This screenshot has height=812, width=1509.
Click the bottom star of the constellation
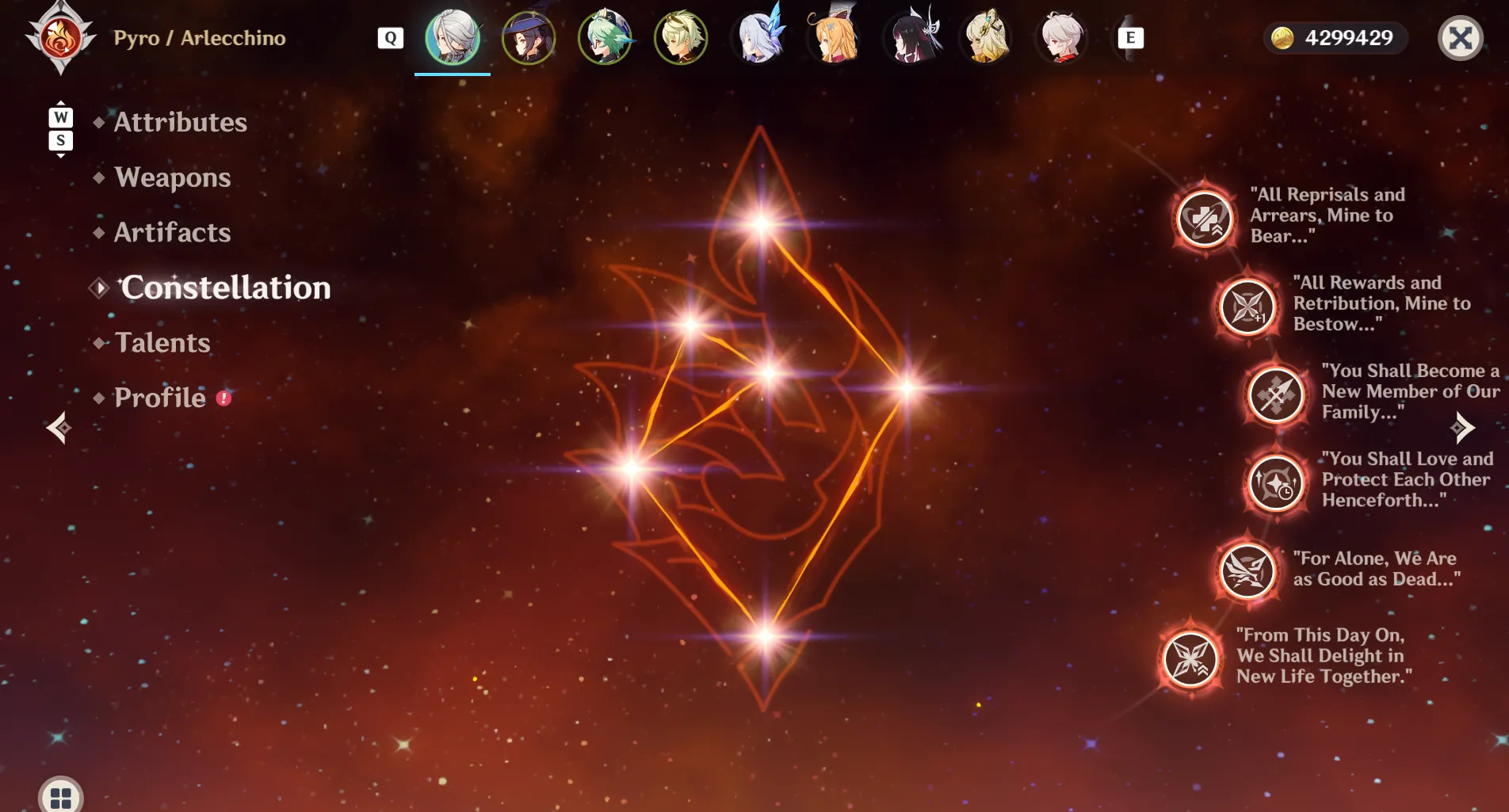(x=765, y=635)
